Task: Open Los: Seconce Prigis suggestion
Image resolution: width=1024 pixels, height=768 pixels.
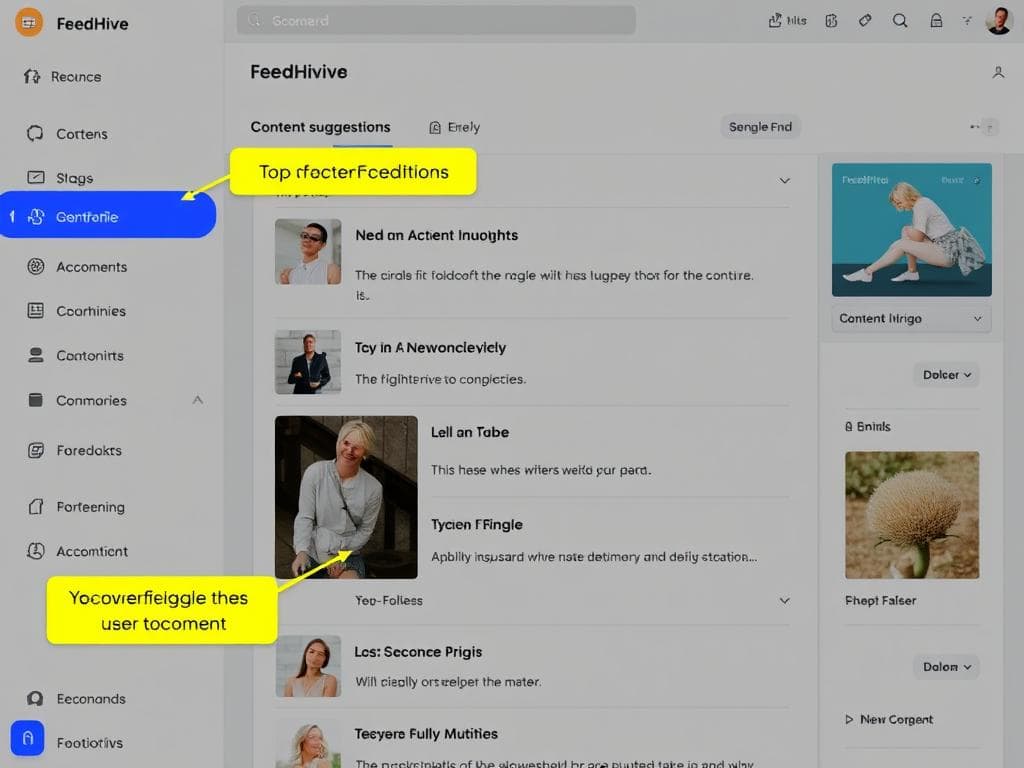Action: [418, 652]
